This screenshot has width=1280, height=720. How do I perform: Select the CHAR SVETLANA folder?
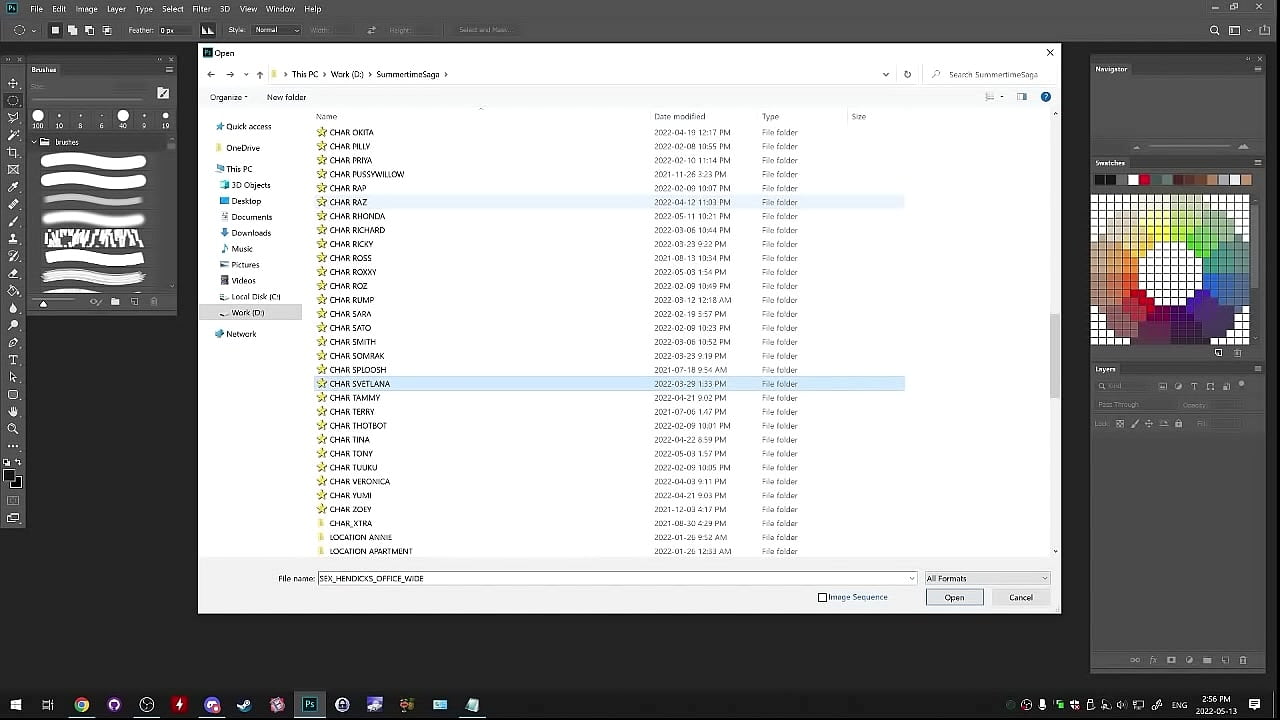359,384
